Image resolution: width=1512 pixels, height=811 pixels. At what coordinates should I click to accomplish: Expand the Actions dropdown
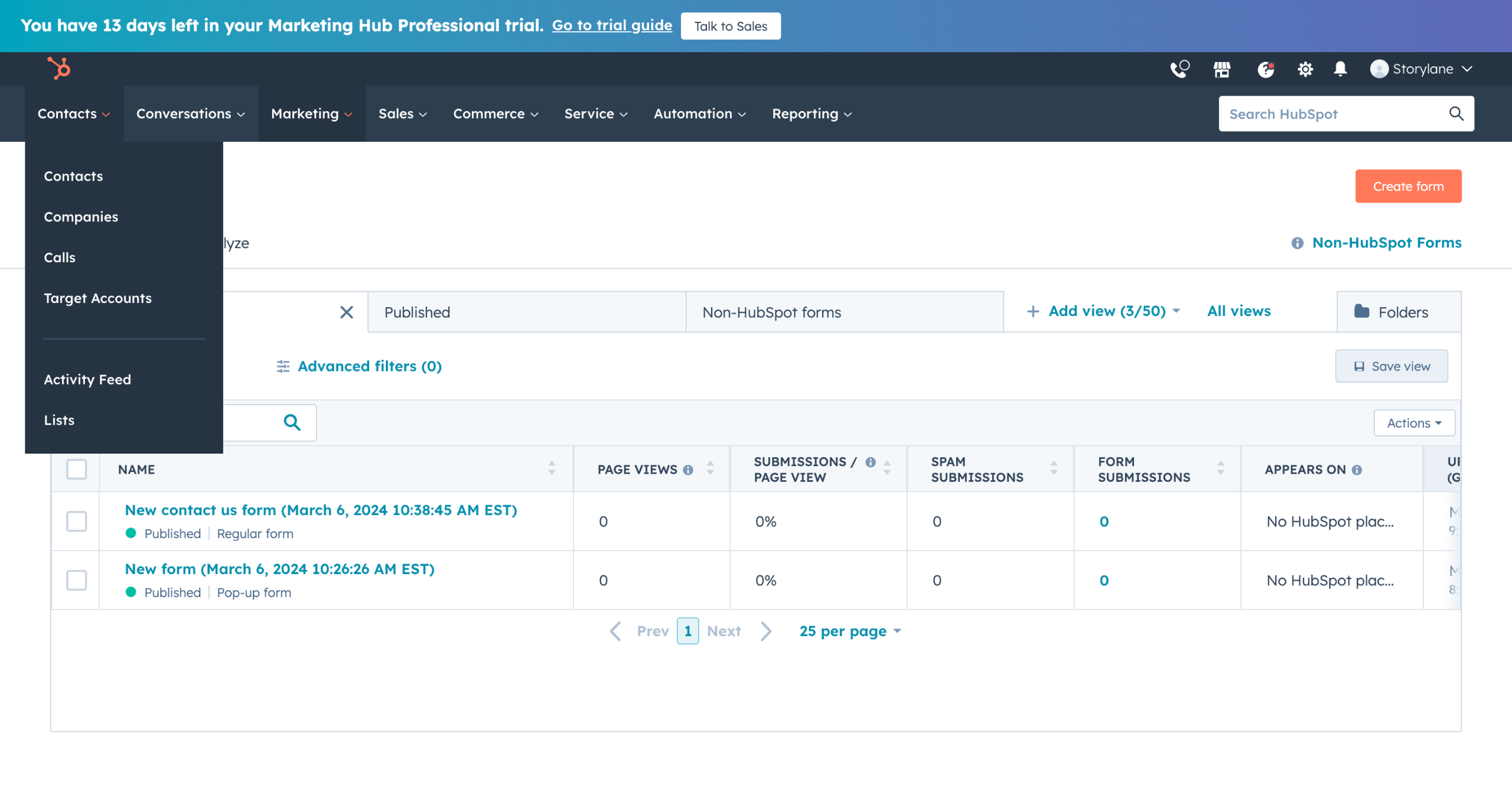point(1414,423)
